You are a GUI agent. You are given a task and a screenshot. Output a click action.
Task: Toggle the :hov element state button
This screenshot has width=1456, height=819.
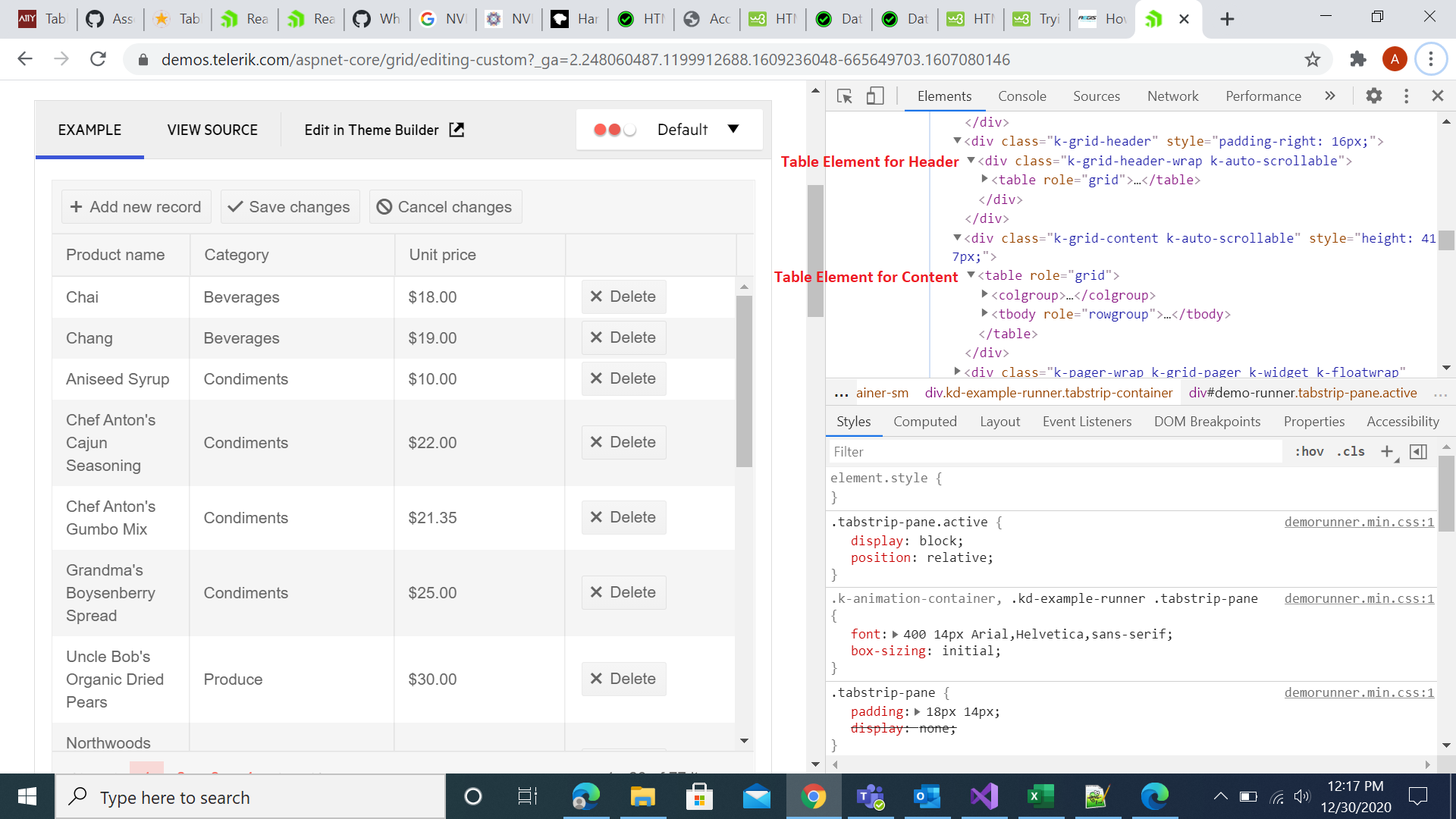(1309, 452)
